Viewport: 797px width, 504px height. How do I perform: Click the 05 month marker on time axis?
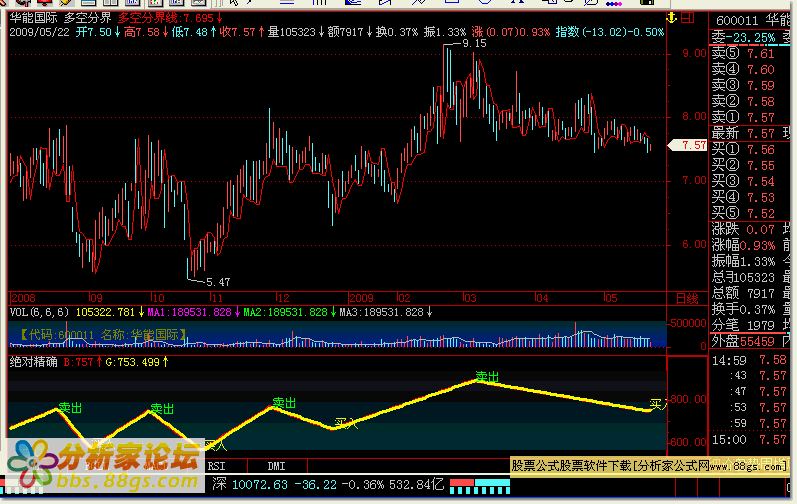click(x=610, y=298)
